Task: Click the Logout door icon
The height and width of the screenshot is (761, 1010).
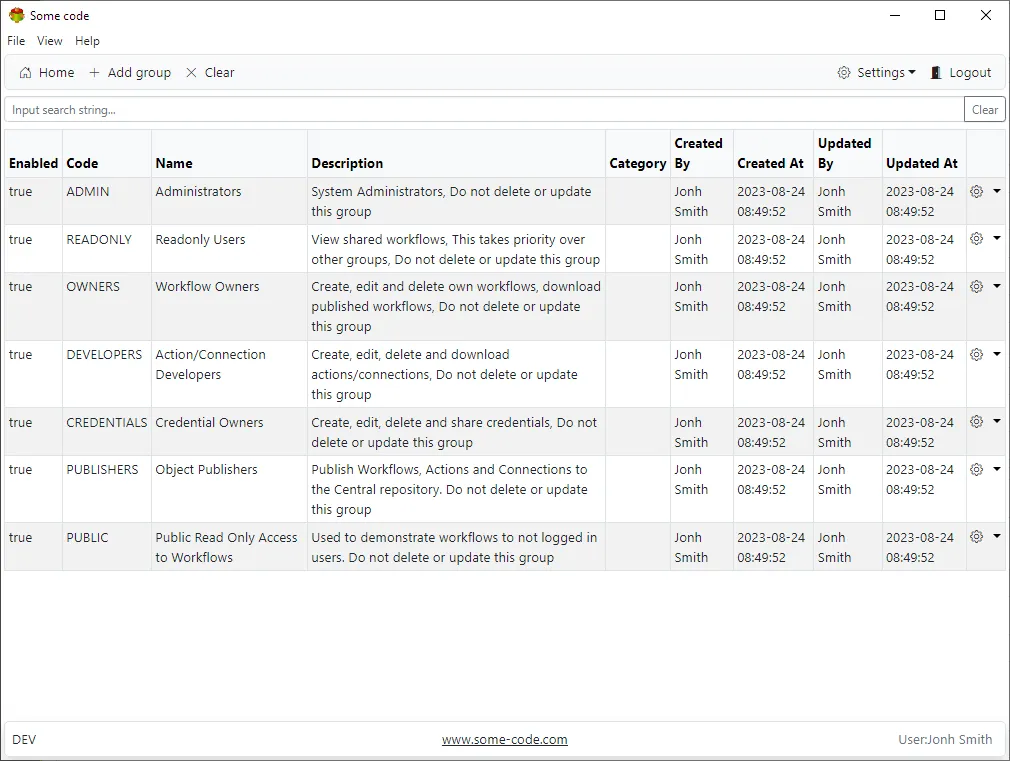Action: pos(936,73)
